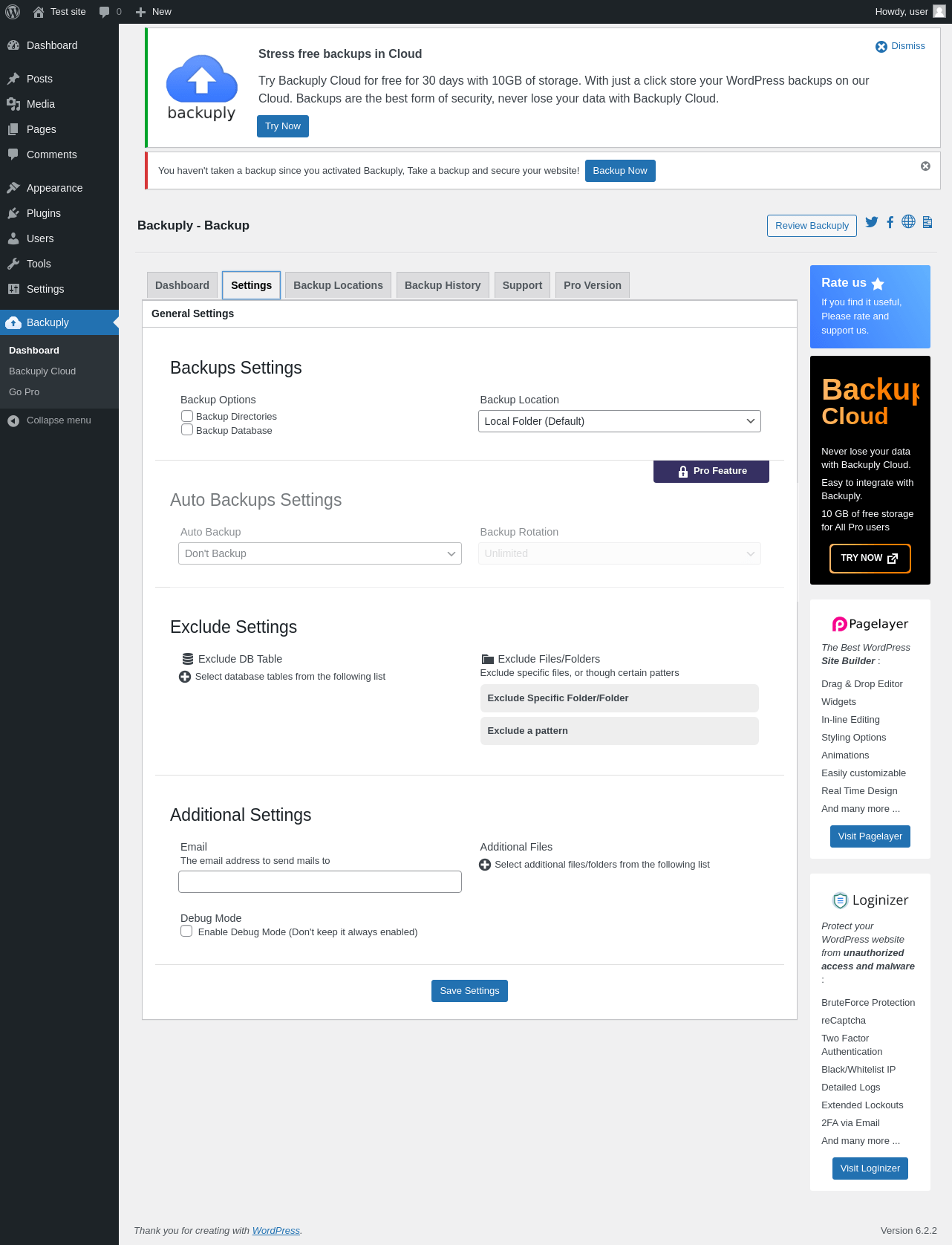Screen dimensions: 952x1245
Task: Save the backup settings
Action: pyautogui.click(x=469, y=991)
